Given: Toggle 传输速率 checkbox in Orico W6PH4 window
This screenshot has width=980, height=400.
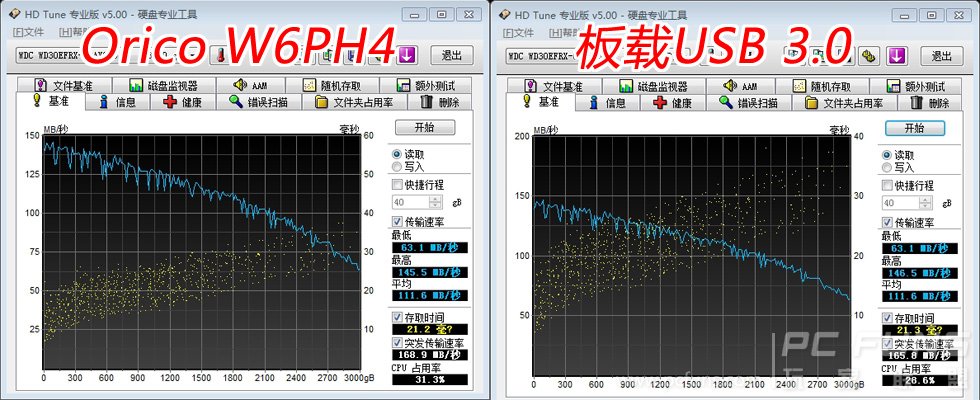Looking at the screenshot, I should 397,222.
